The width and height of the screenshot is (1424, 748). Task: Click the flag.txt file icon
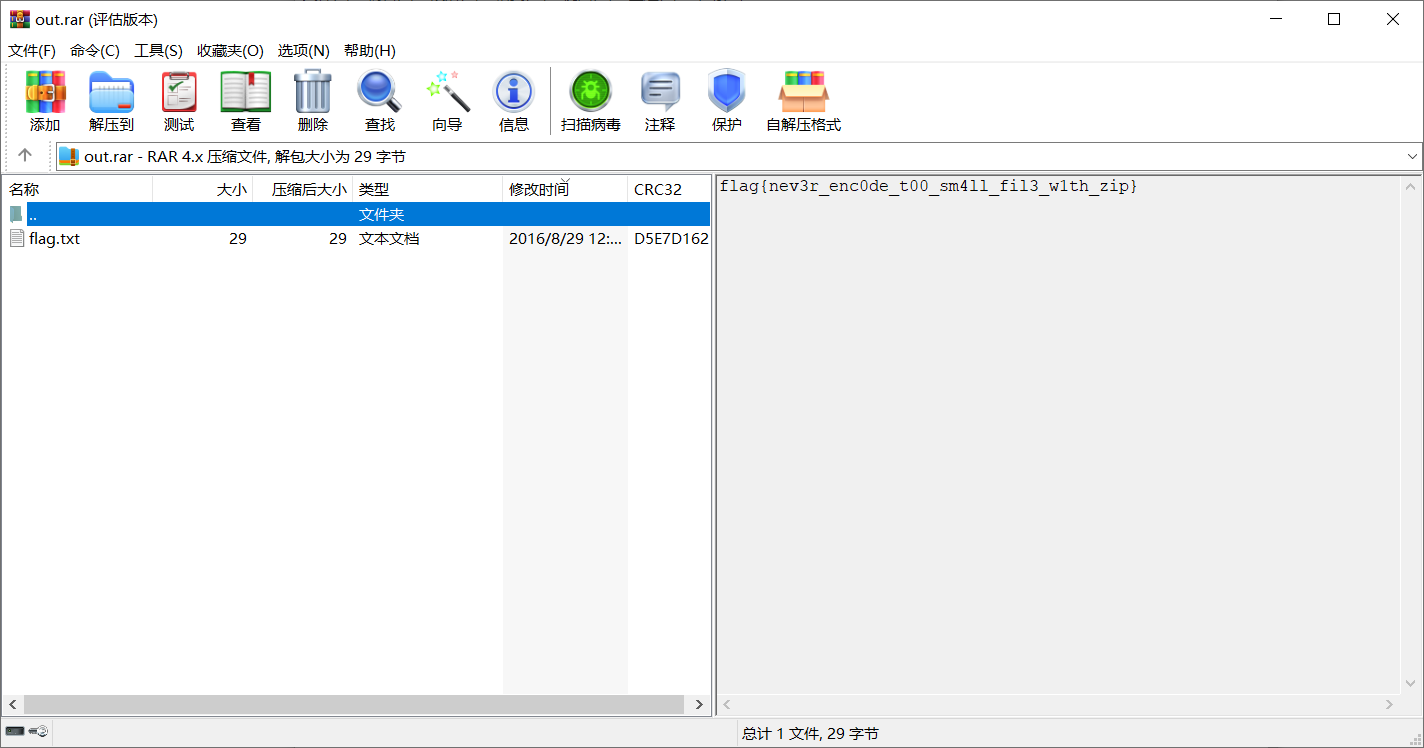(x=17, y=238)
